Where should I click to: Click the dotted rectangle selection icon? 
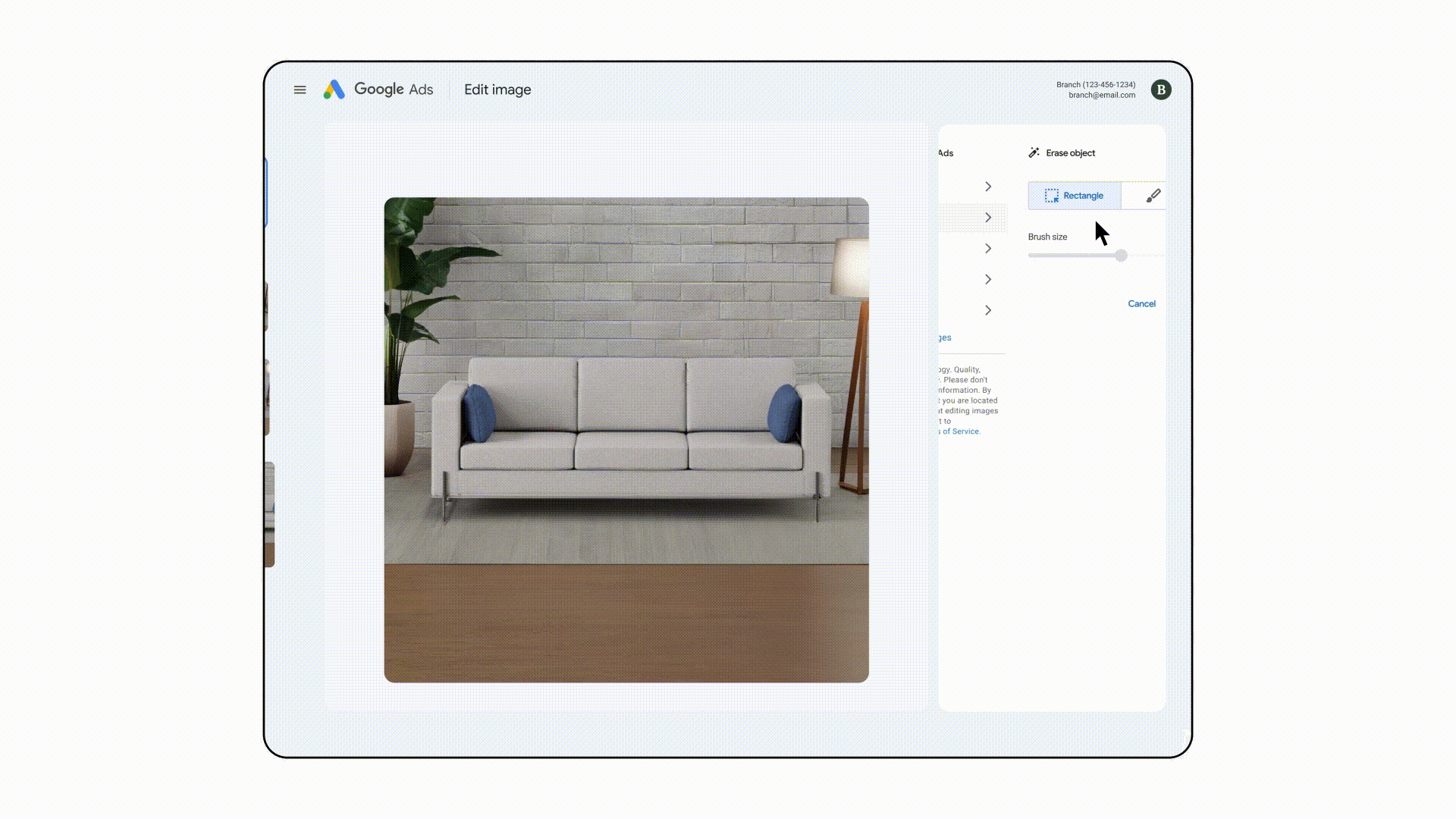(1051, 196)
